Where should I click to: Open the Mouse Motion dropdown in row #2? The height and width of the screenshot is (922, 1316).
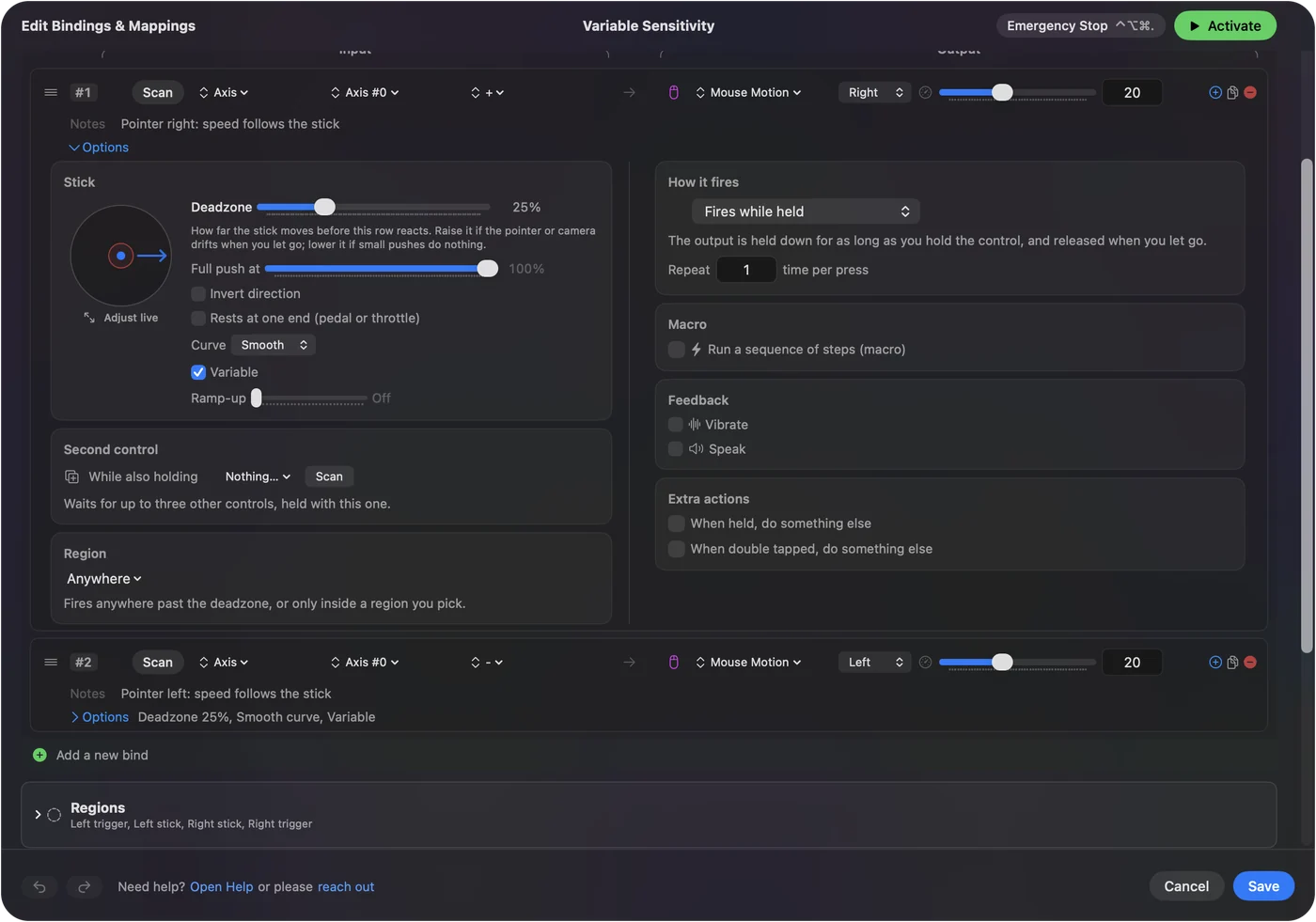[748, 663]
